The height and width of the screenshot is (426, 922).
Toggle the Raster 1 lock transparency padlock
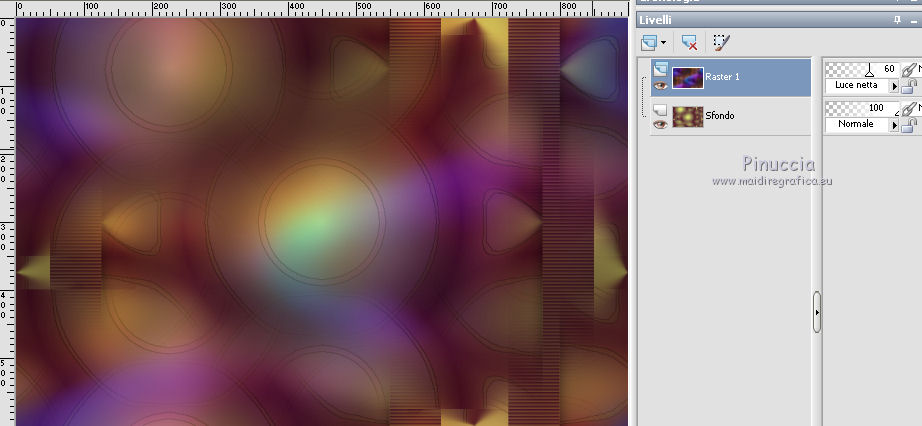point(909,86)
